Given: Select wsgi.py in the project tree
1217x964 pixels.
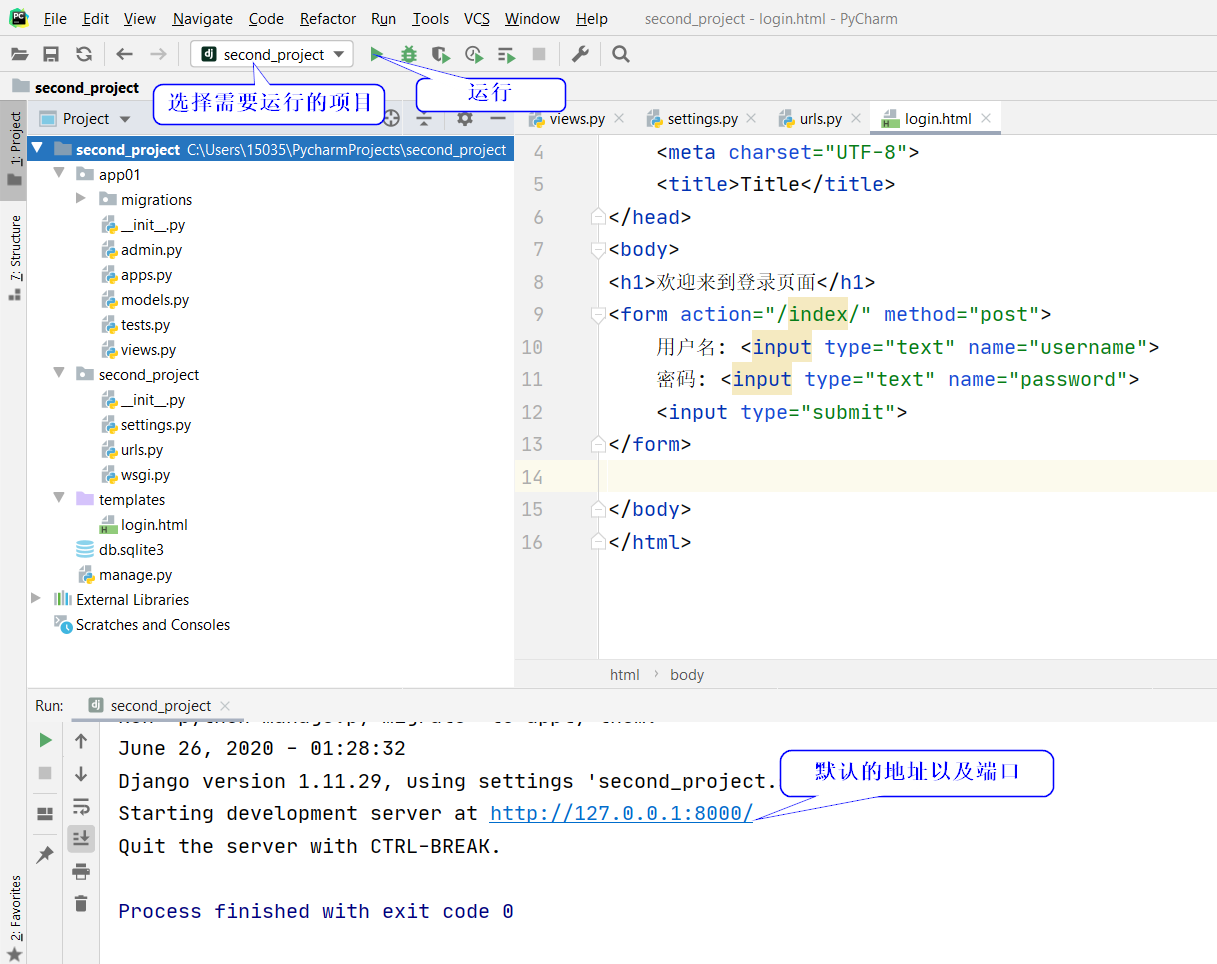Looking at the screenshot, I should pyautogui.click(x=145, y=474).
